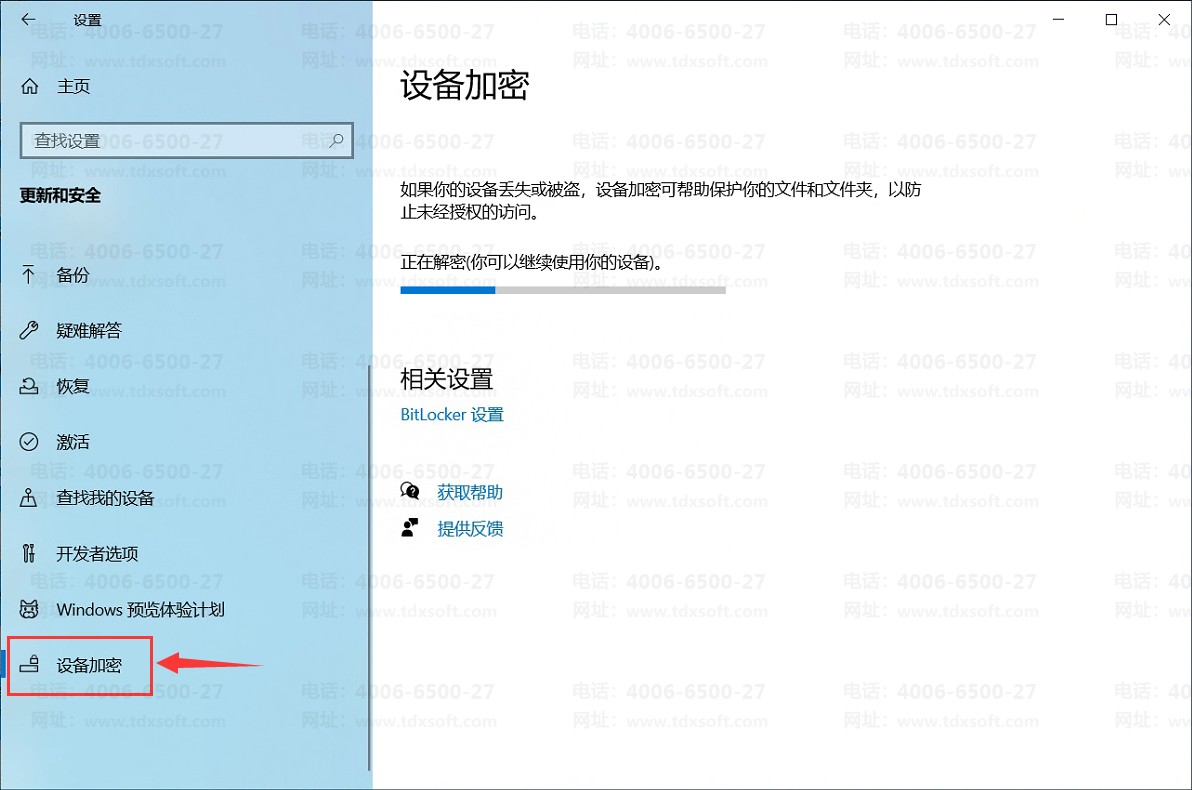Click the 恢复 recovery icon
This screenshot has width=1192, height=790.
point(29,386)
